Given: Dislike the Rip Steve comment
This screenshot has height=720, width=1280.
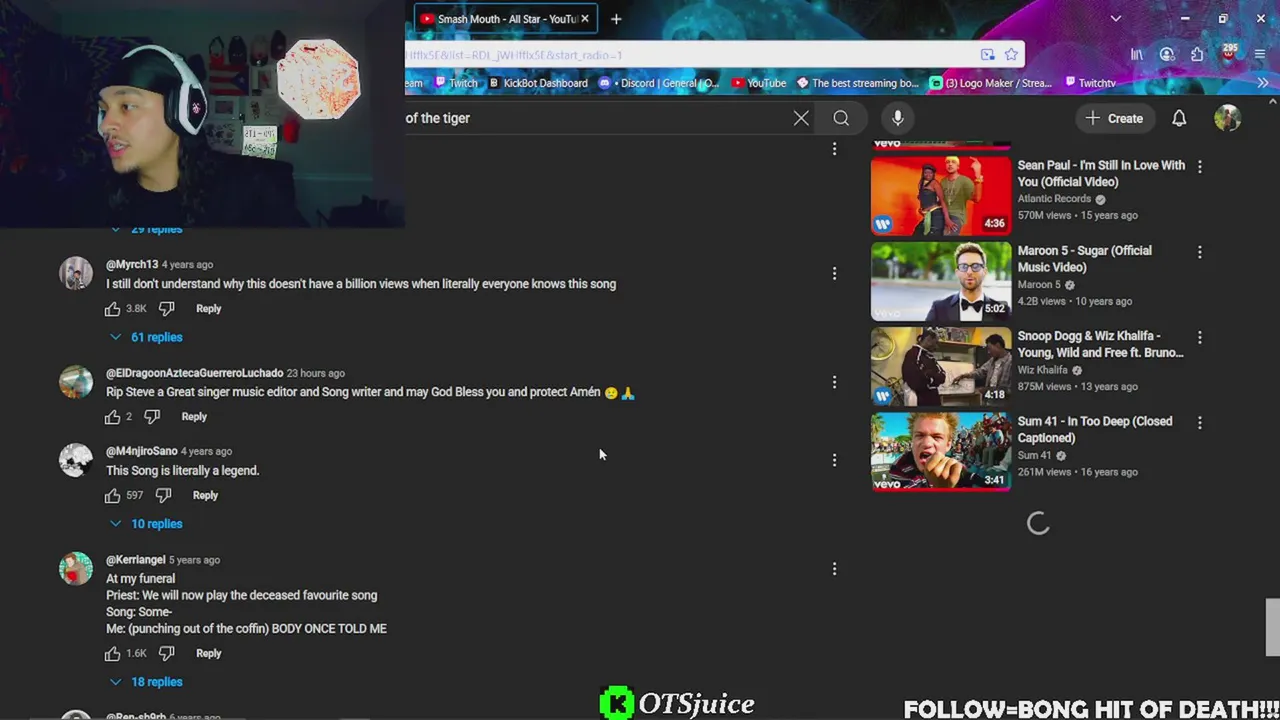Looking at the screenshot, I should point(152,417).
